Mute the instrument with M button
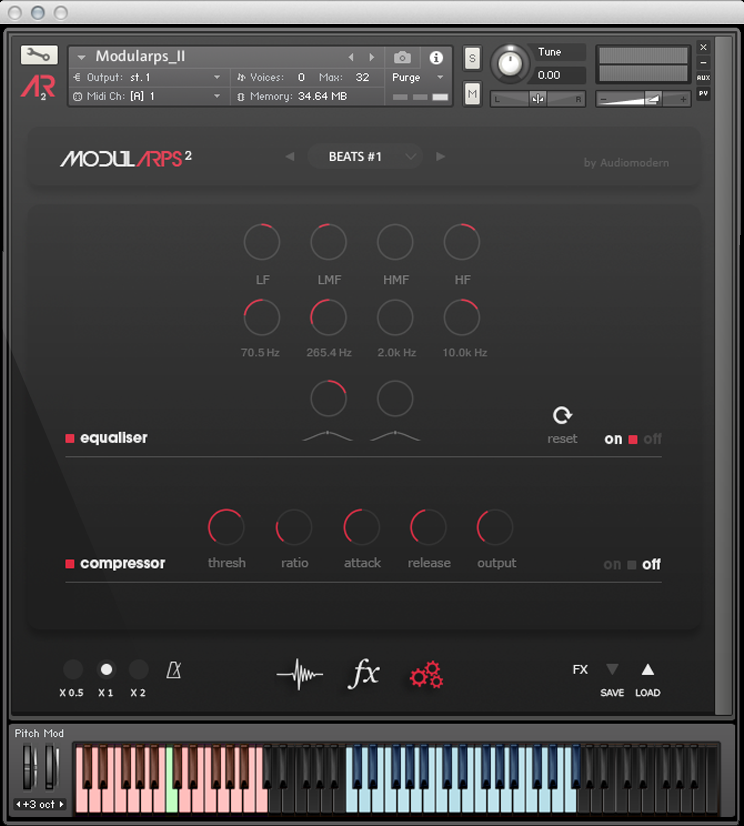Image resolution: width=744 pixels, height=826 pixels. point(472,94)
